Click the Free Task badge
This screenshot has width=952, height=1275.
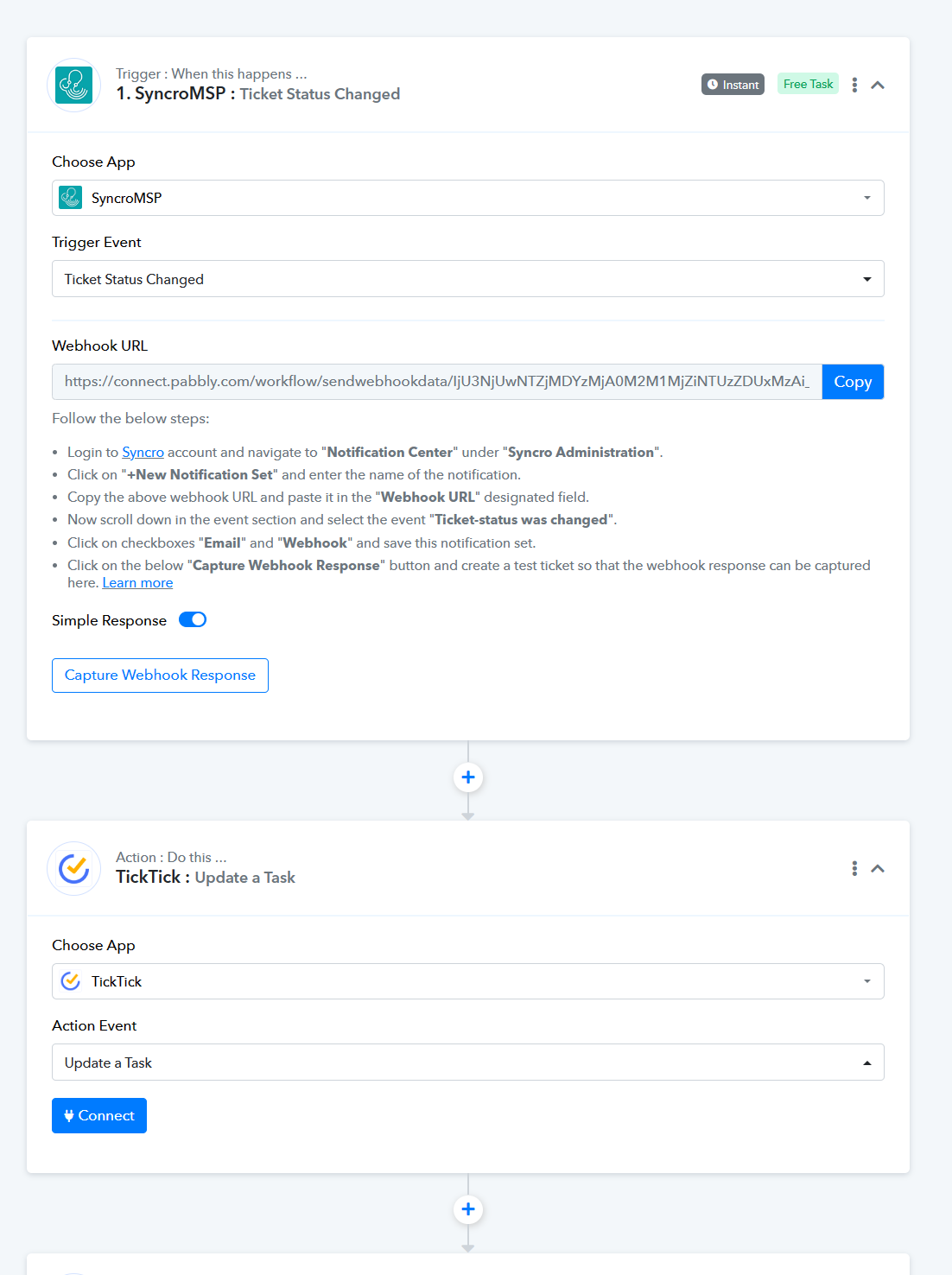coord(809,84)
